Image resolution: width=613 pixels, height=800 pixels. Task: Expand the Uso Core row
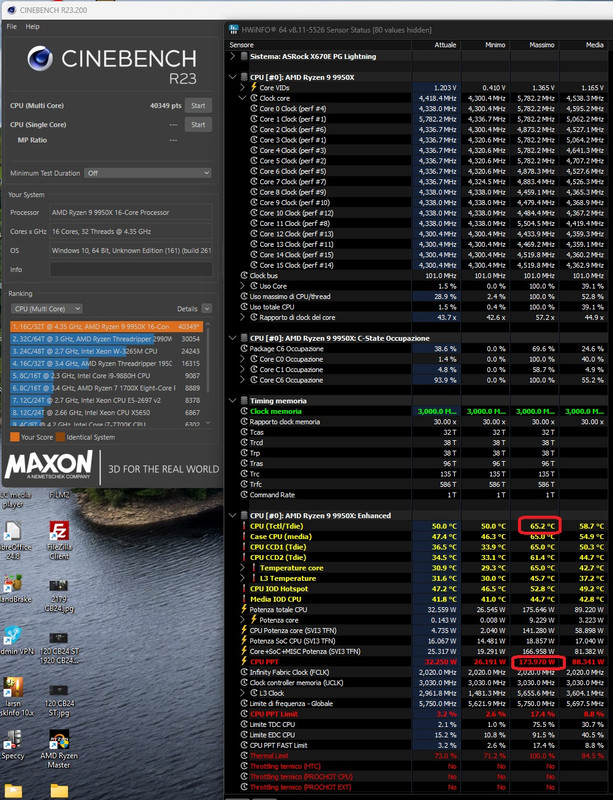click(242, 286)
